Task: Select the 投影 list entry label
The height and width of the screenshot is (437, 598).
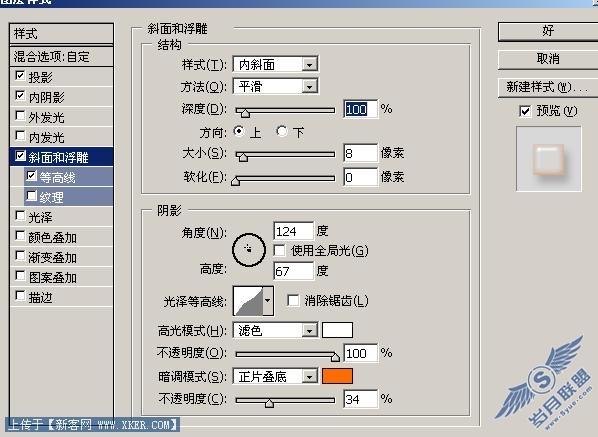Action: (40, 77)
